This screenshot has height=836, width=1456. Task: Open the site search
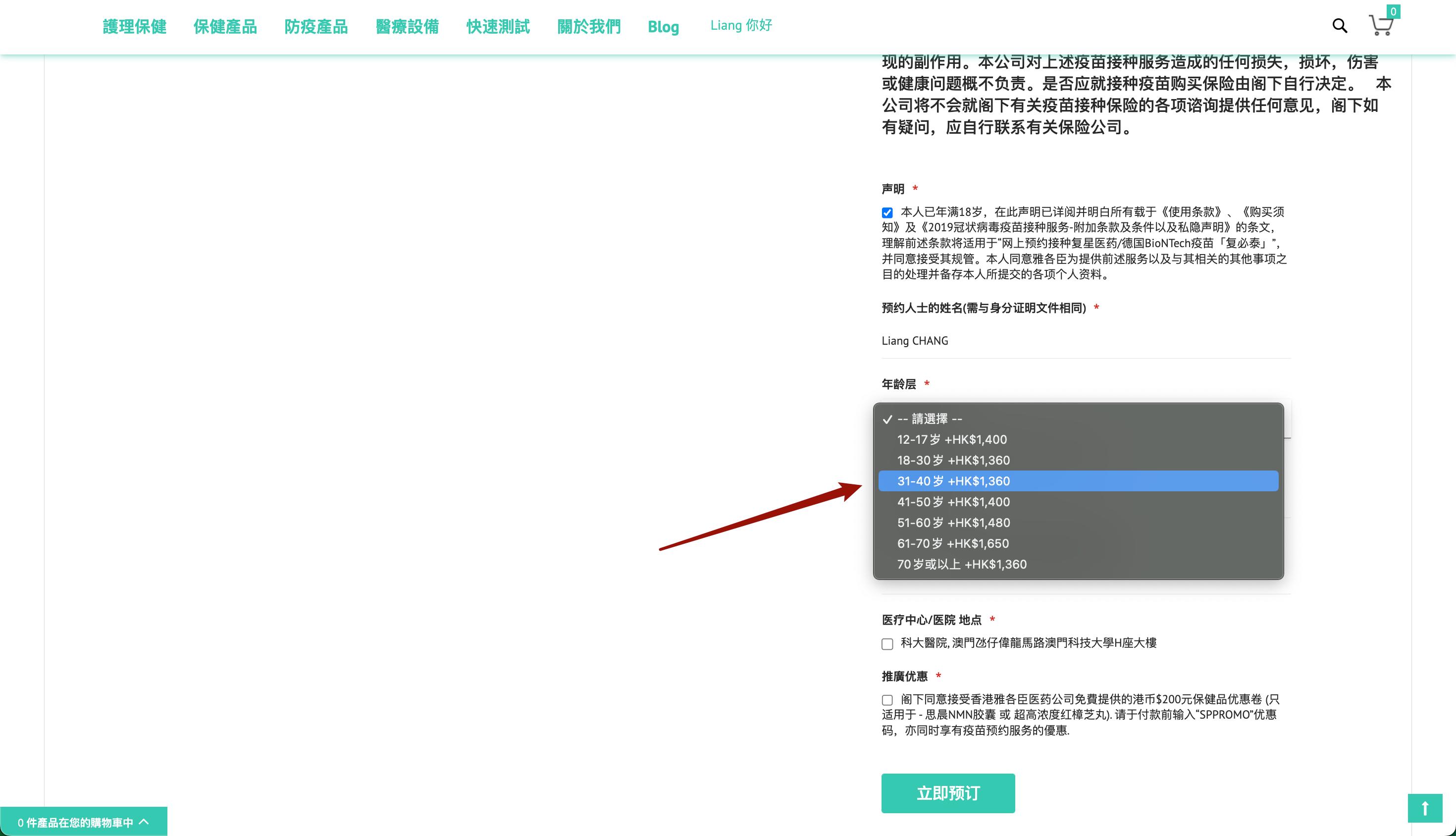1340,26
